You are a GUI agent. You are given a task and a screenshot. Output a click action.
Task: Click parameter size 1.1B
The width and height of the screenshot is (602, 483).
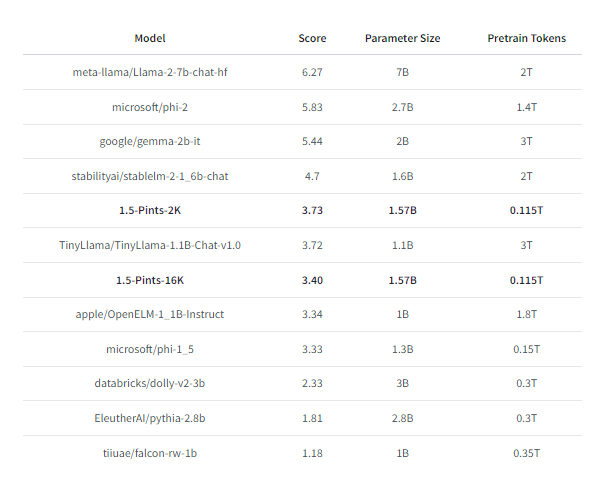402,245
